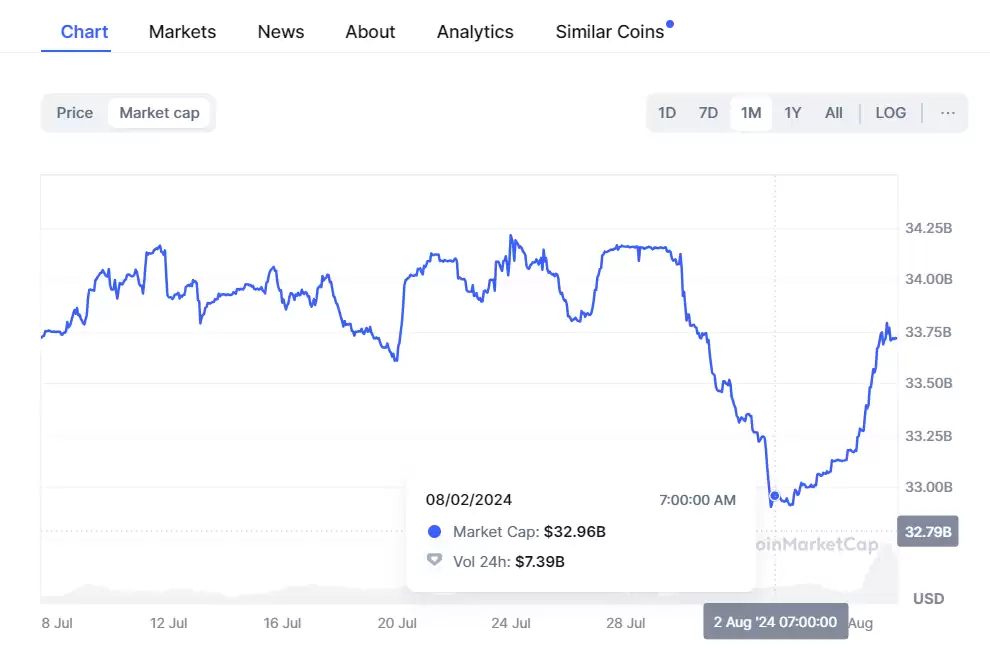990x662 pixels.
Task: Select the Market cap toggle
Action: (x=159, y=113)
